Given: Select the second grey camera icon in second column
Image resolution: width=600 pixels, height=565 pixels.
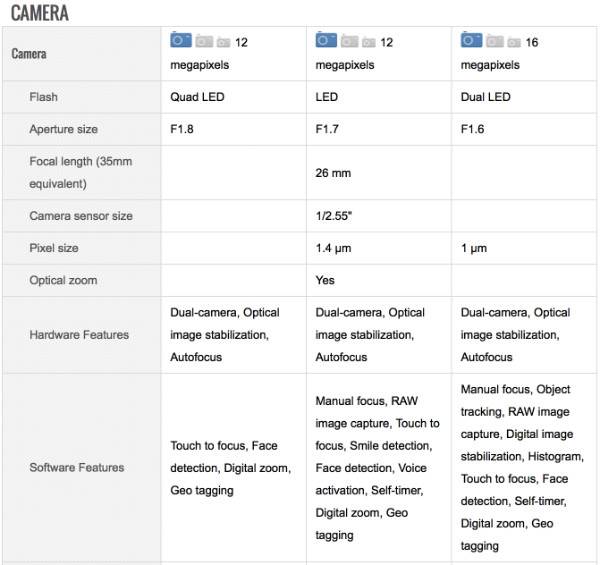Looking at the screenshot, I should [349, 41].
